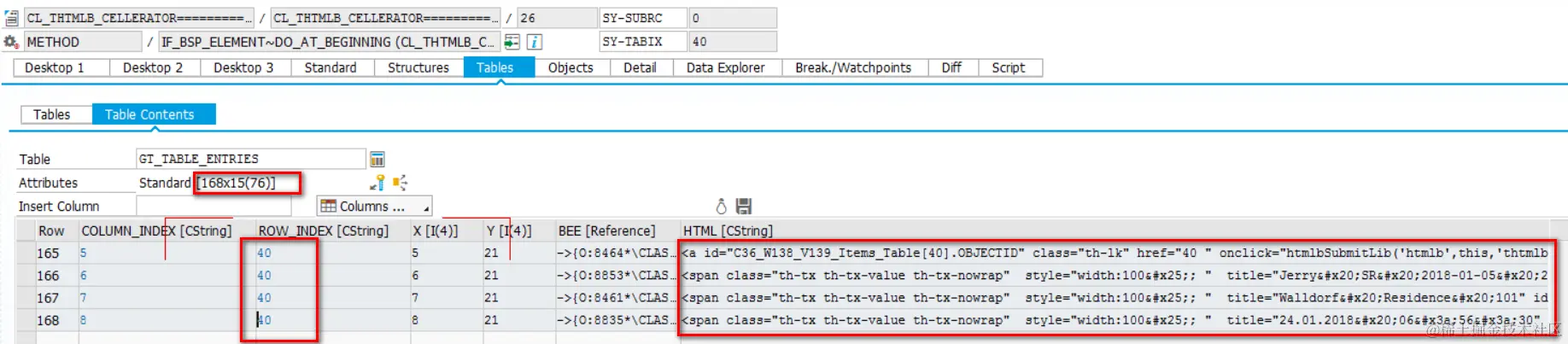Click the SY-SUBRC label field
Screen dimensions: 1568x344
pyautogui.click(x=643, y=18)
